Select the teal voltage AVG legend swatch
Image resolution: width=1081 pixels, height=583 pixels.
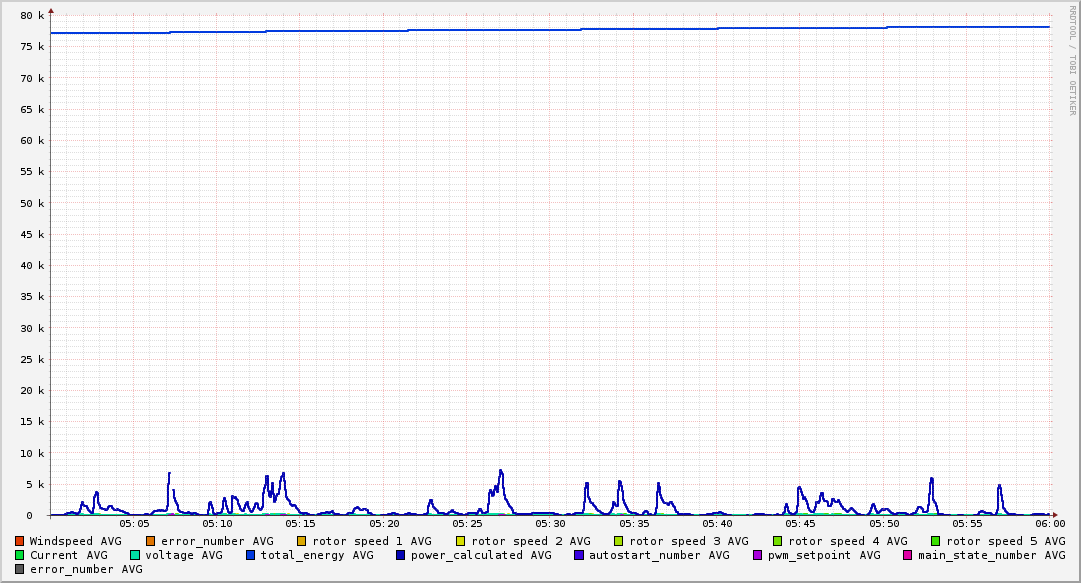click(135, 555)
